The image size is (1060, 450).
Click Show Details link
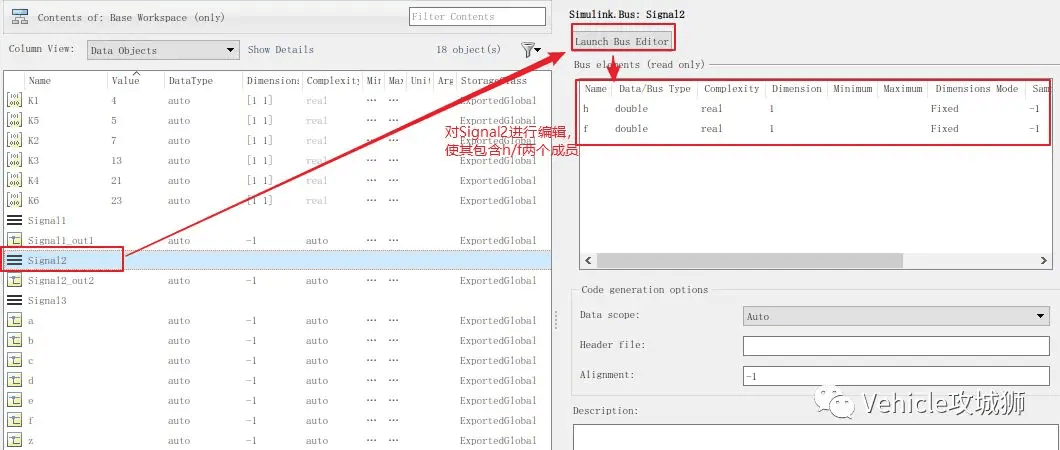coord(281,49)
